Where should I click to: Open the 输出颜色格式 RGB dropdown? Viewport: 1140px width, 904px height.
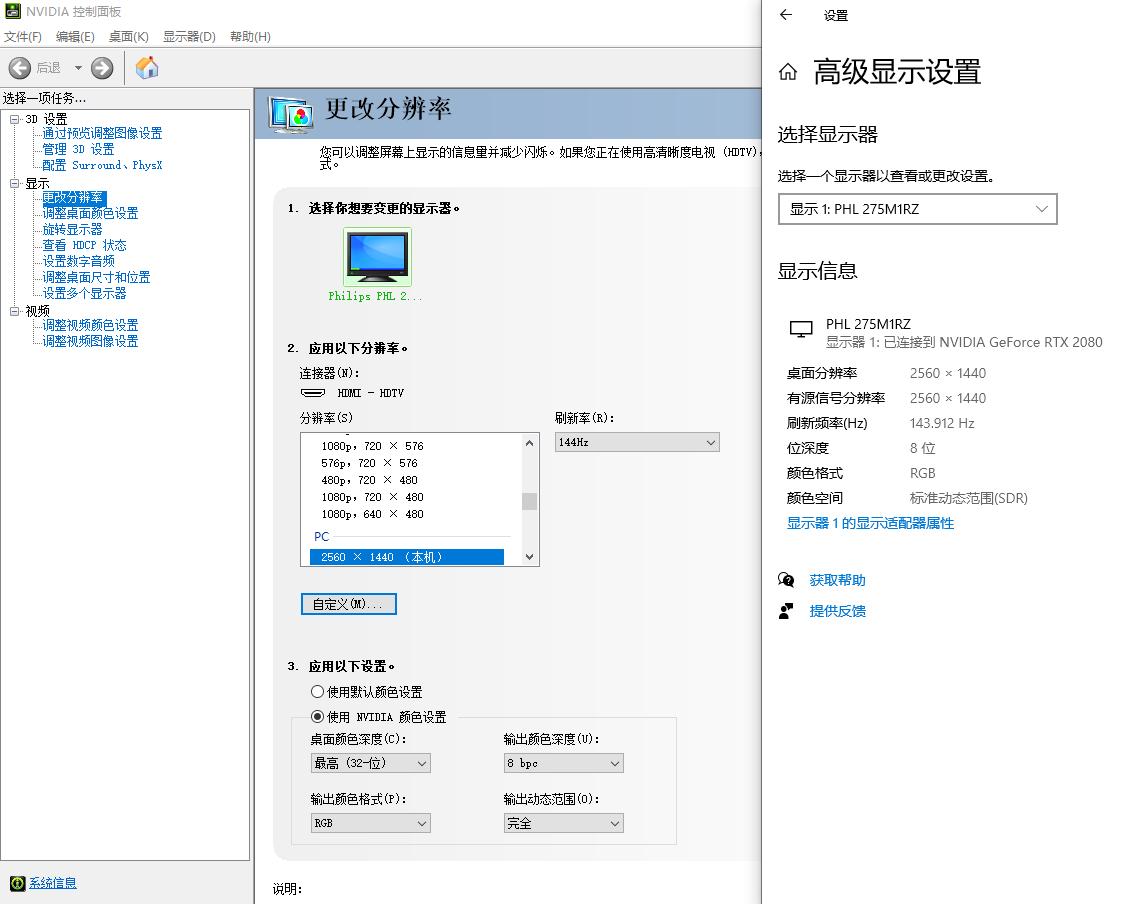[x=370, y=823]
